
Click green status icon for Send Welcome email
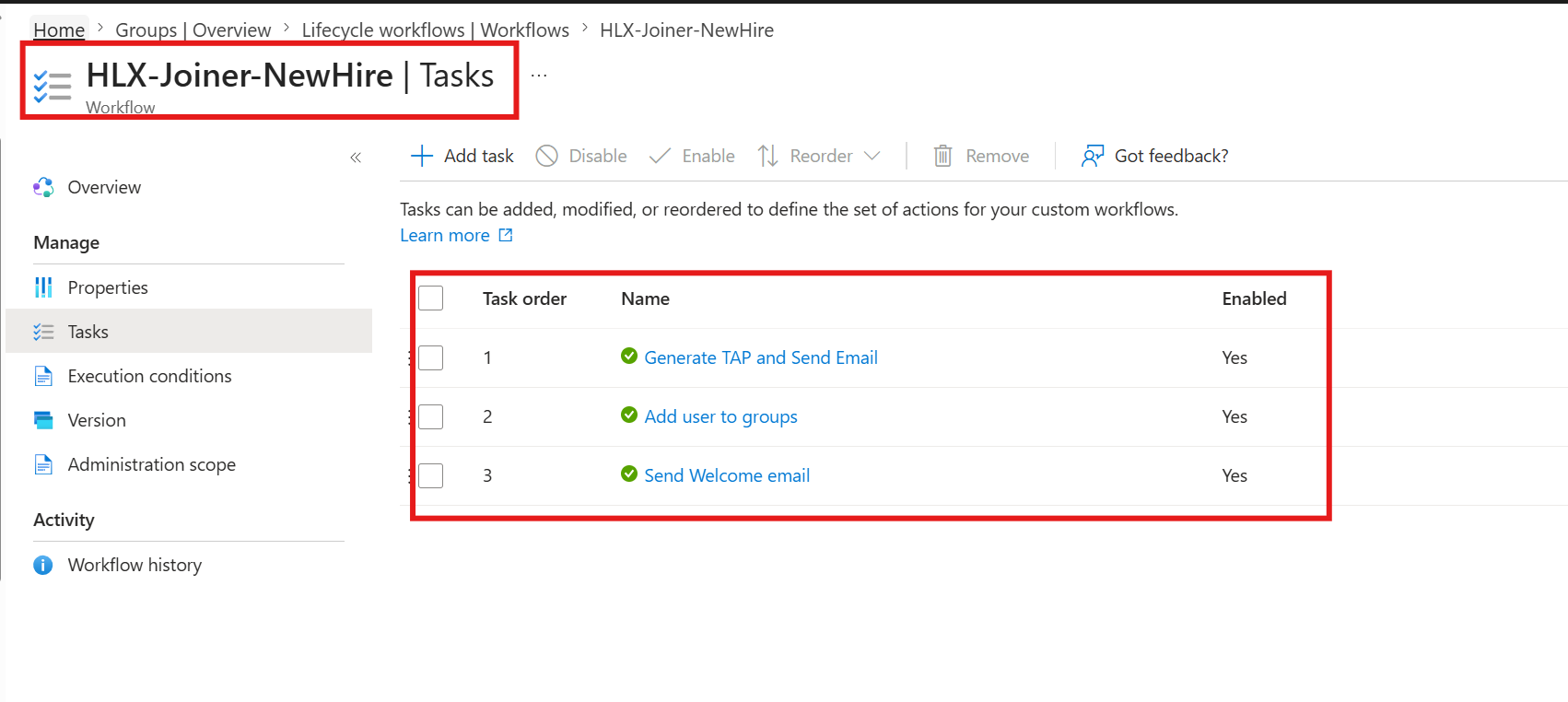pyautogui.click(x=629, y=474)
